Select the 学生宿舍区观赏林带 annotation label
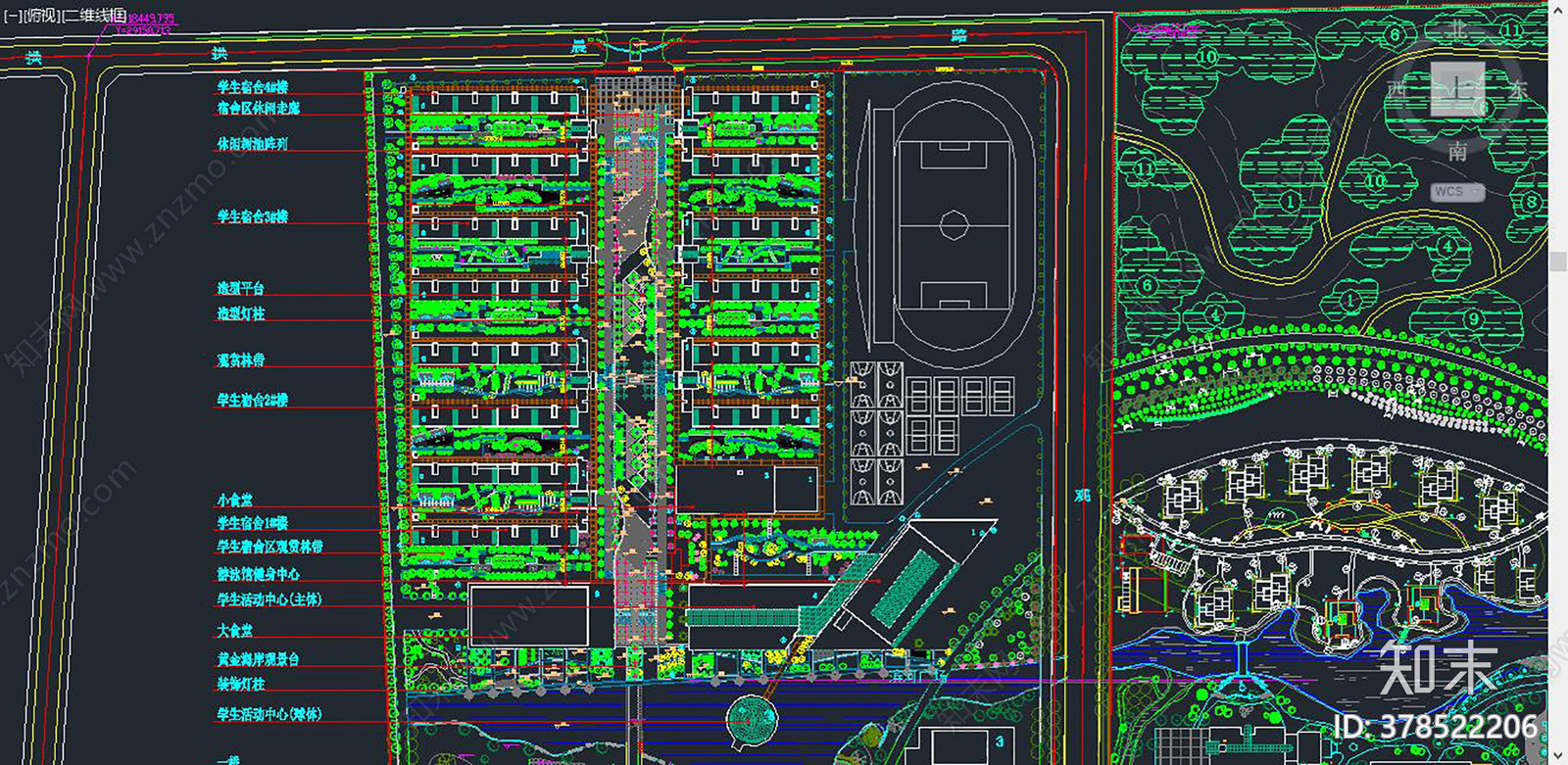Viewport: 1568px width, 765px height. [x=270, y=547]
